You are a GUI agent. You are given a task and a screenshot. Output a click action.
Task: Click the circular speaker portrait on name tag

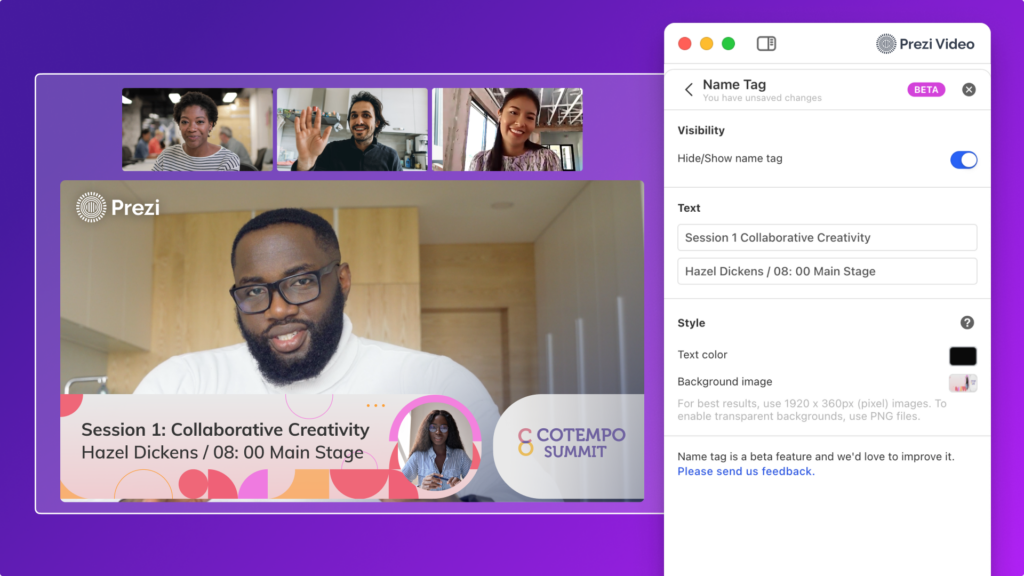(436, 446)
